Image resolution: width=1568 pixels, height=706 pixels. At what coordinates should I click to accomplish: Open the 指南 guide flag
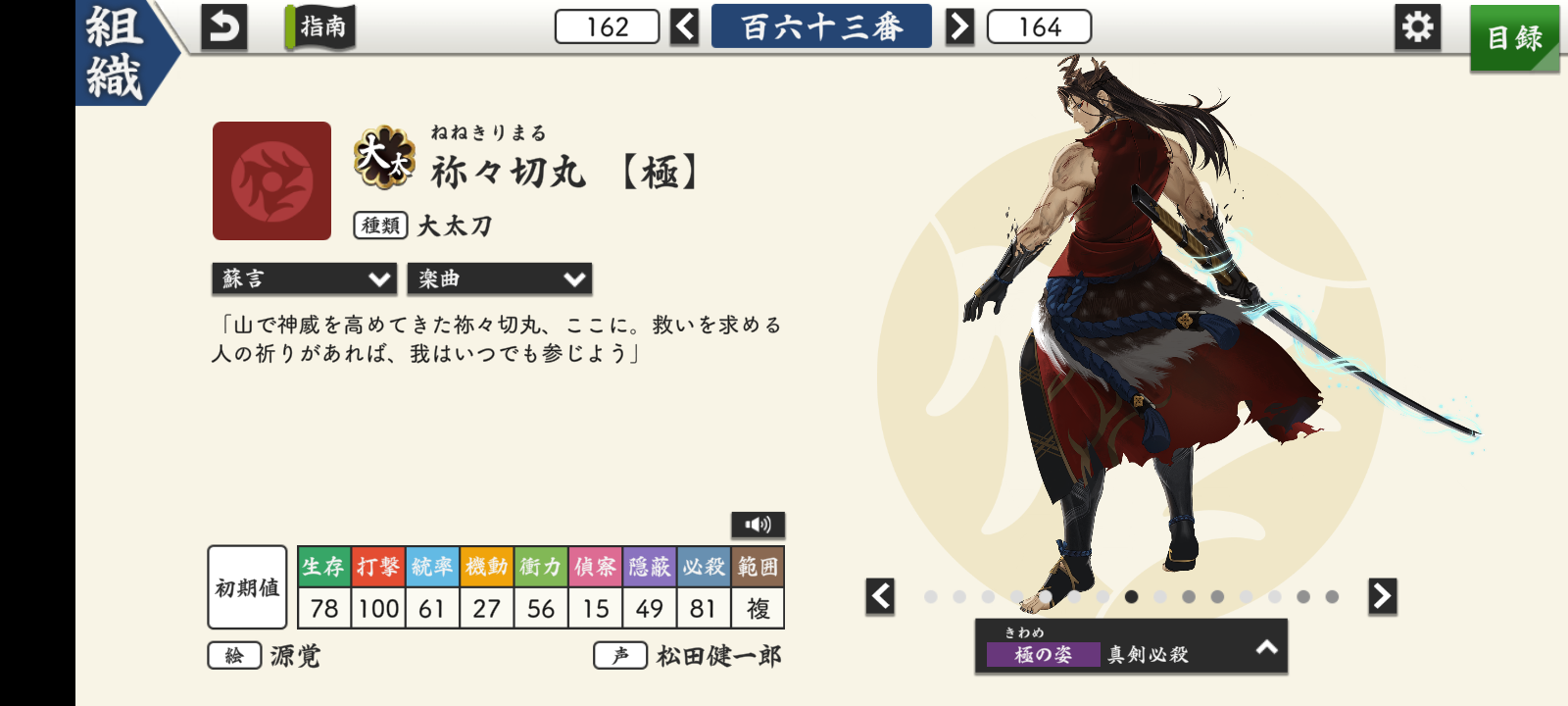tap(320, 26)
